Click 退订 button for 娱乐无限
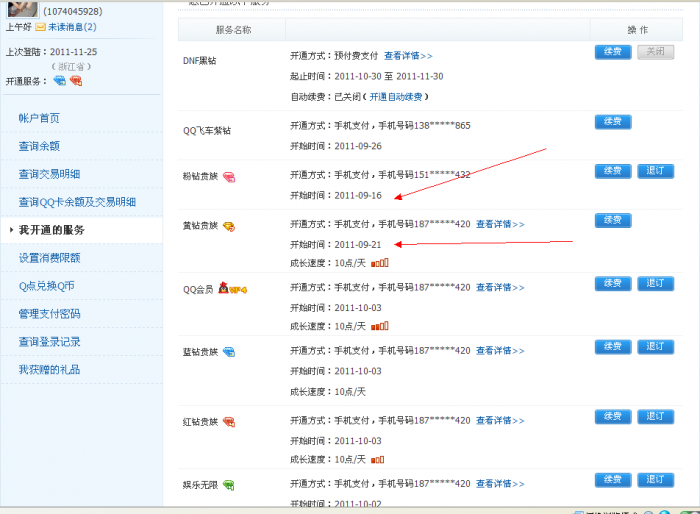The width and height of the screenshot is (700, 514). [655, 480]
